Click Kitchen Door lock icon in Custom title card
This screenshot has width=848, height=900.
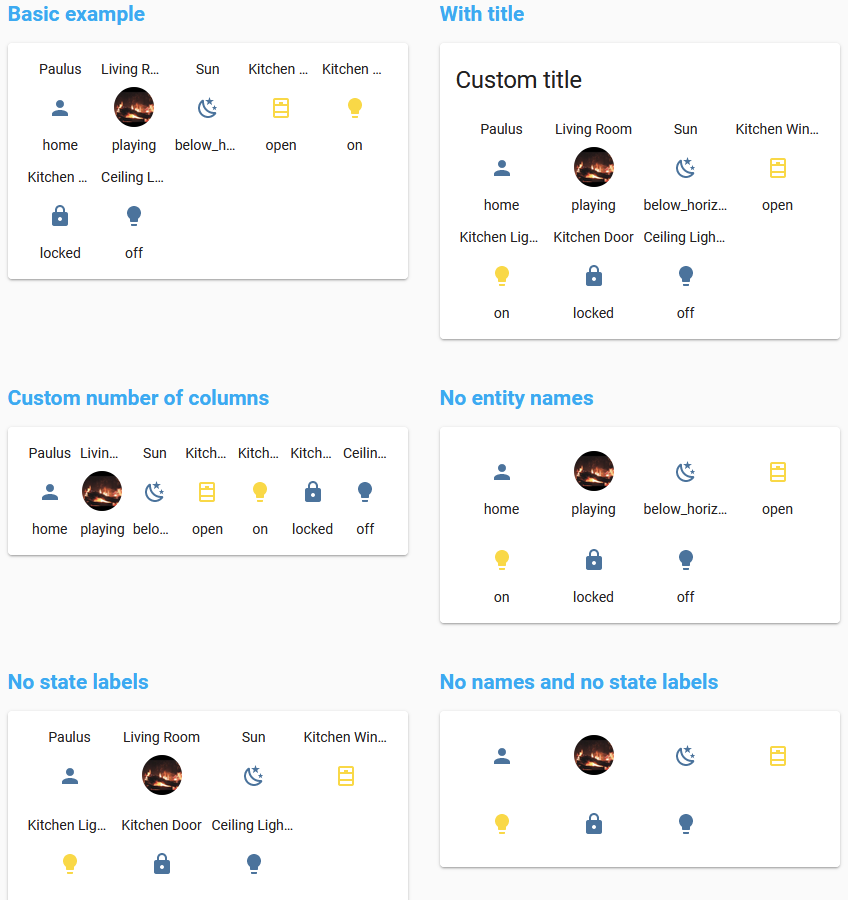tap(593, 276)
